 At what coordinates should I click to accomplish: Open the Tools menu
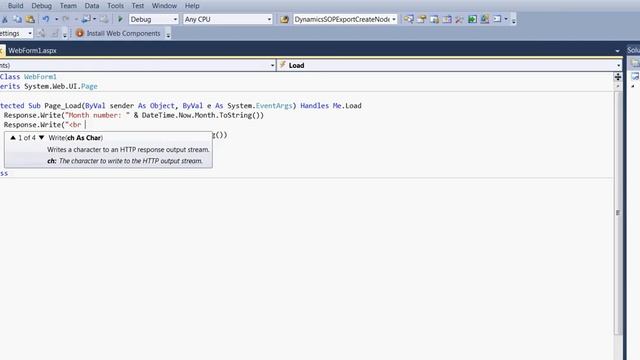116,6
